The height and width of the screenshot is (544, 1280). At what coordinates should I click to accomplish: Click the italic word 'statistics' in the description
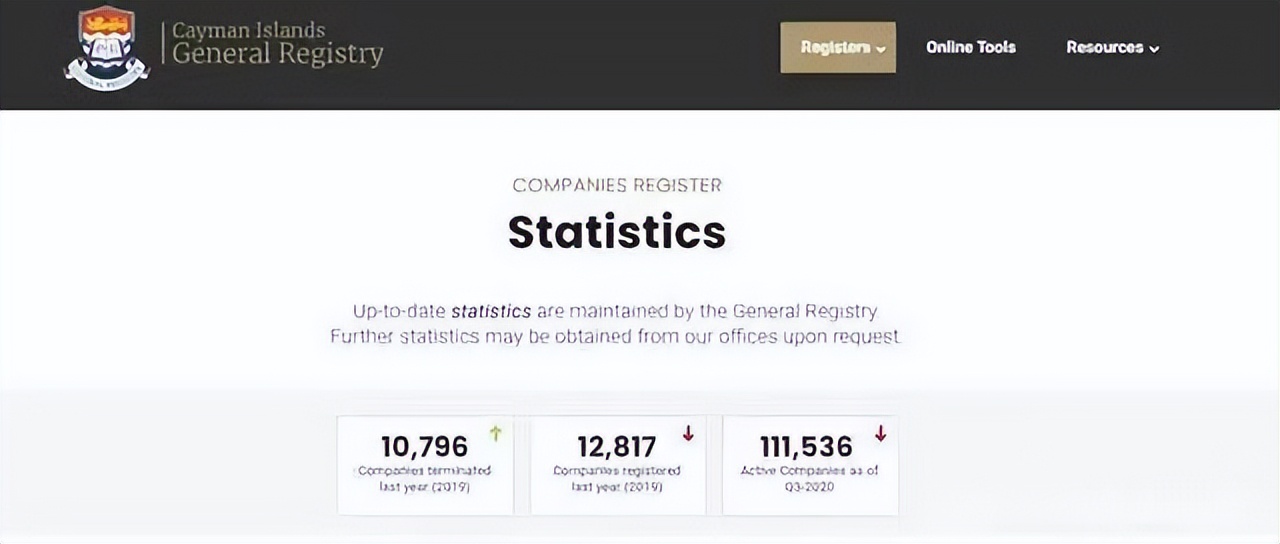click(x=491, y=311)
